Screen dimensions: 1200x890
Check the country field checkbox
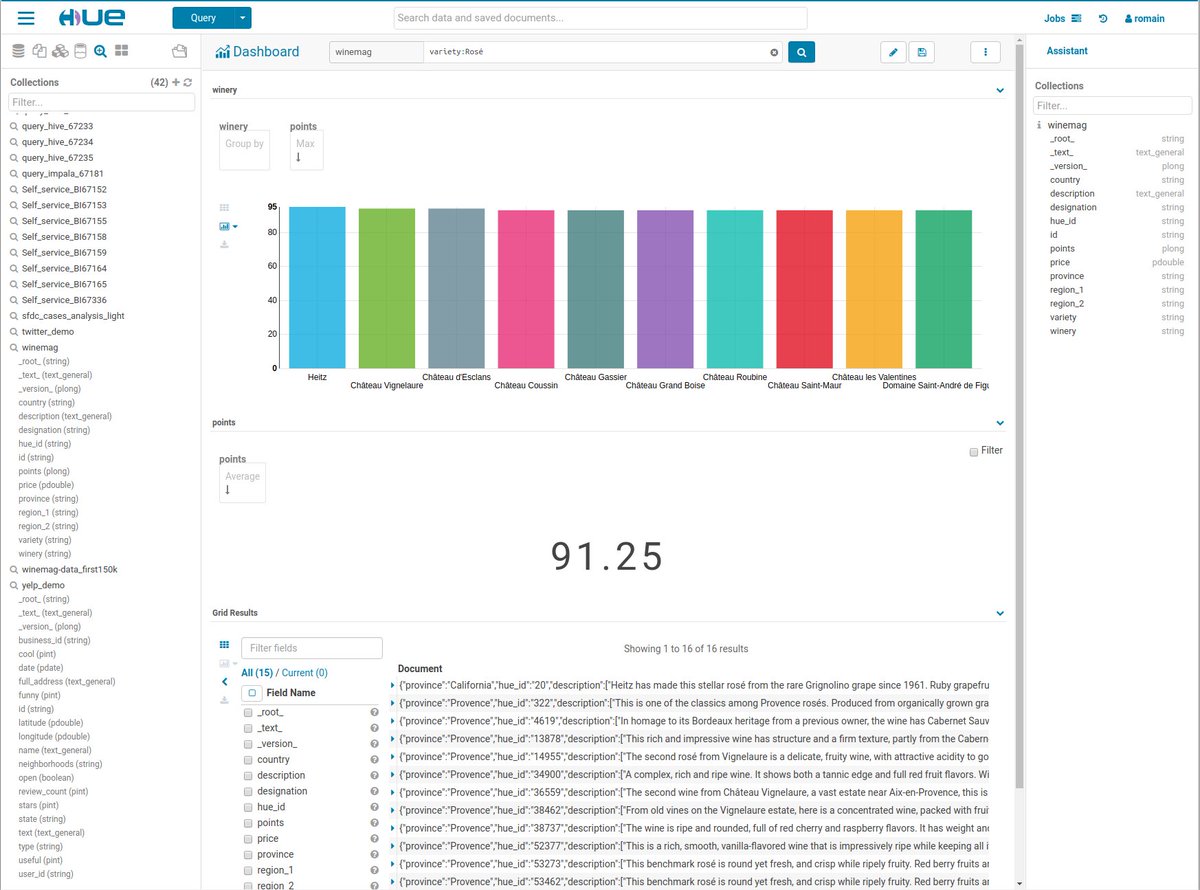[x=248, y=759]
